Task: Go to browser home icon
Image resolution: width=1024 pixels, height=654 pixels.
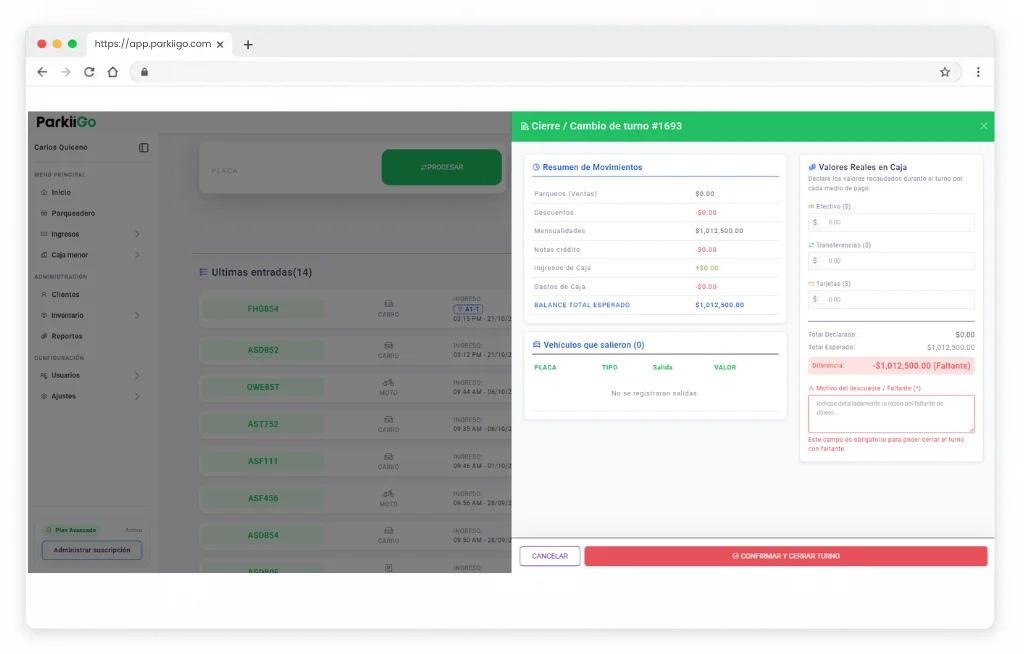Action: click(x=113, y=72)
